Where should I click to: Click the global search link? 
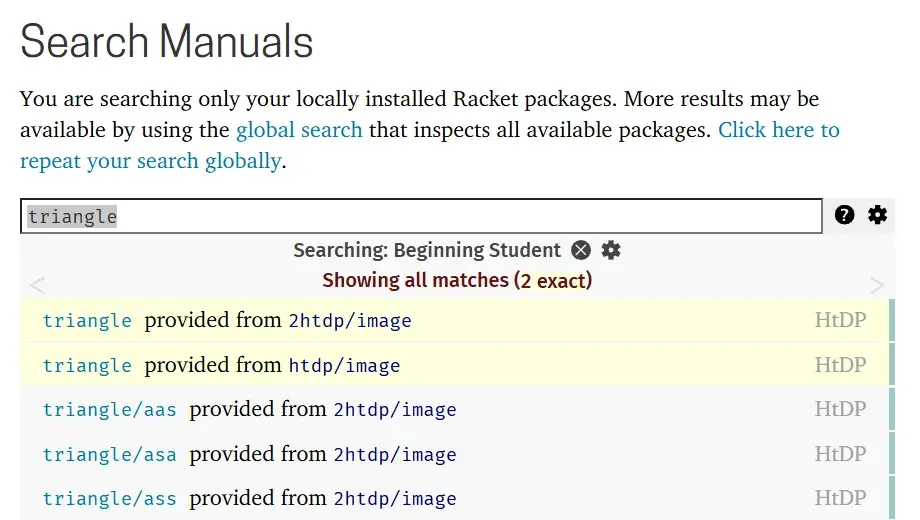[299, 130]
